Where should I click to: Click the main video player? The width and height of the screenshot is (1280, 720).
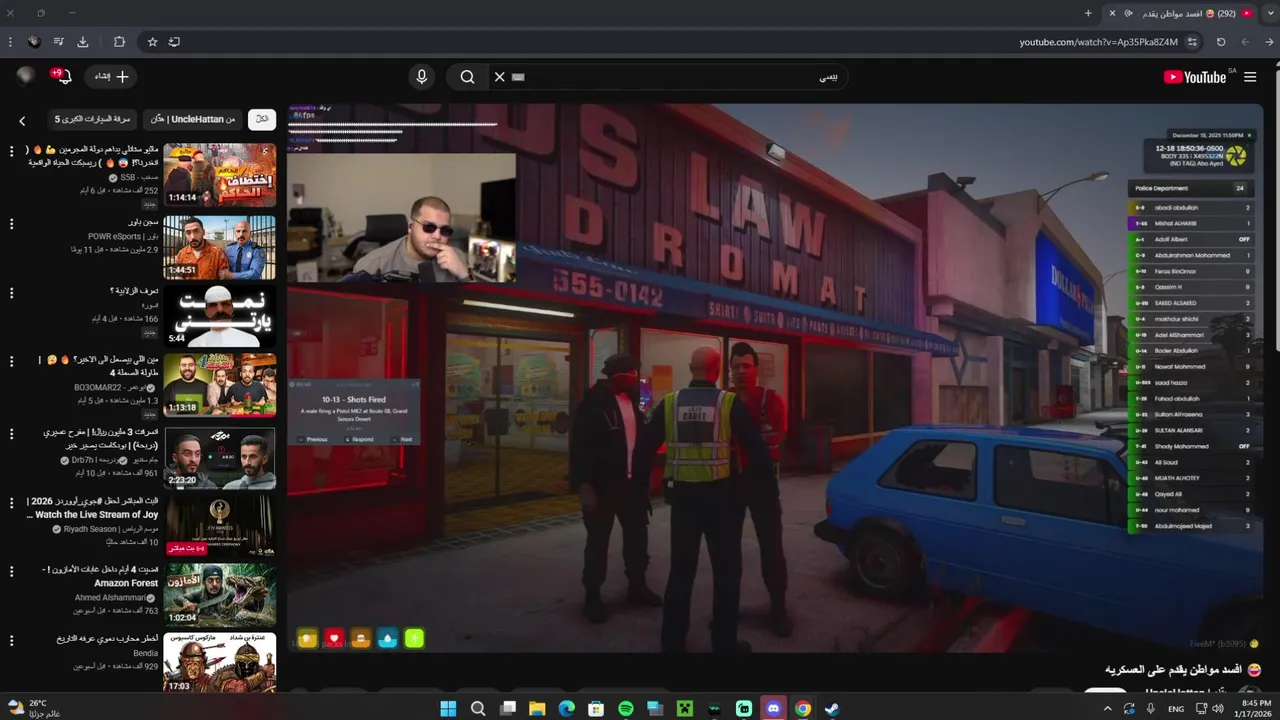[775, 378]
